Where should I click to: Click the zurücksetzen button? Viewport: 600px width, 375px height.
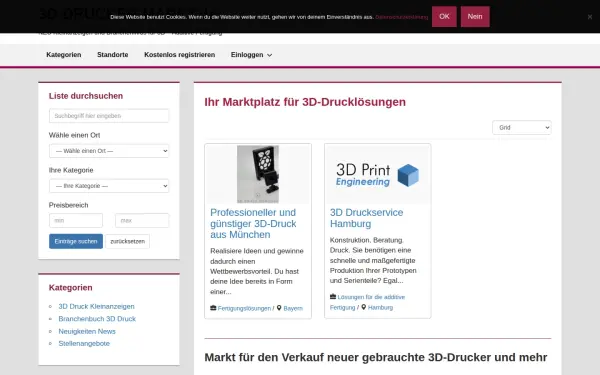[x=127, y=241]
